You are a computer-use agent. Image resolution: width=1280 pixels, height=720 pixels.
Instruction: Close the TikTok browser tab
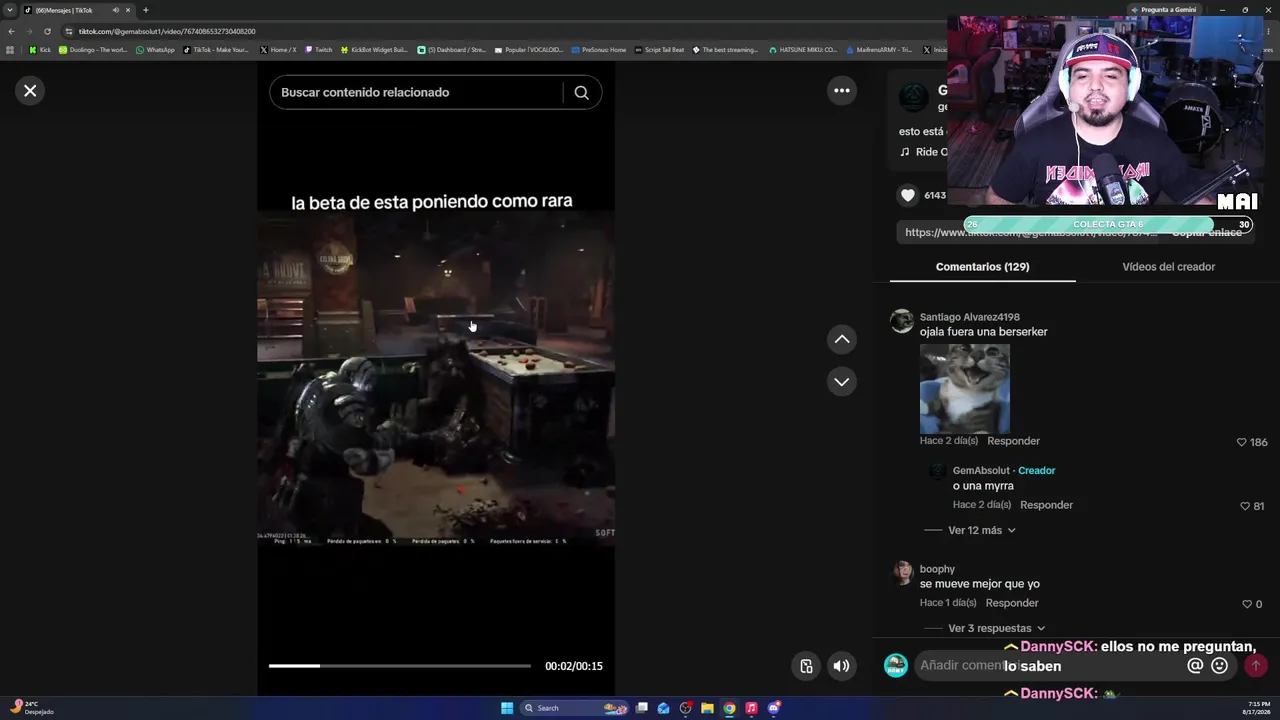(128, 10)
